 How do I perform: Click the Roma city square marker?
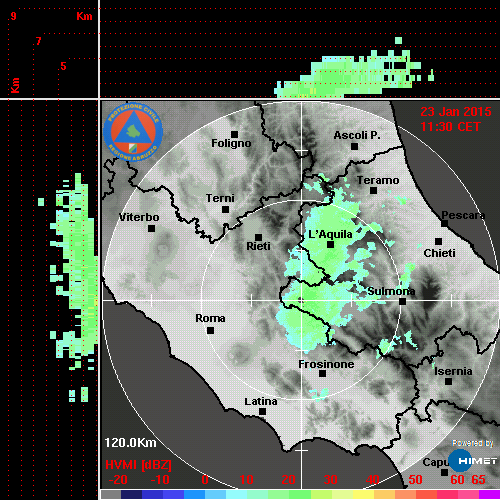(210, 331)
